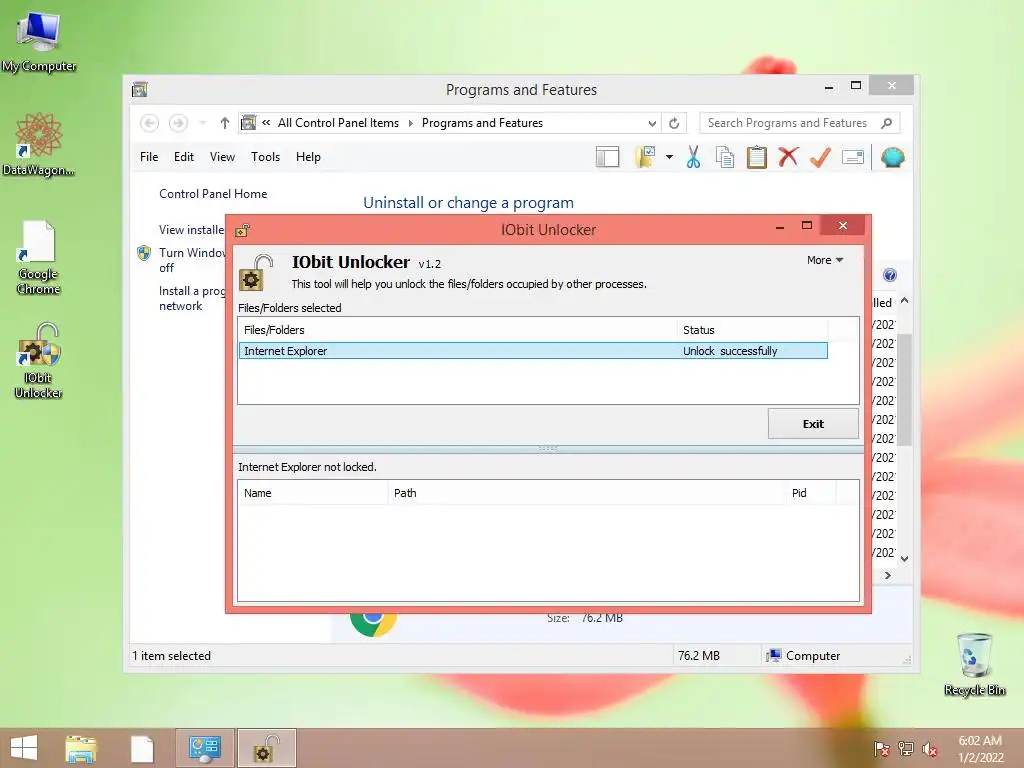Expand the address bar history dropdown
Screen dimensions: 1024x768
(x=652, y=123)
